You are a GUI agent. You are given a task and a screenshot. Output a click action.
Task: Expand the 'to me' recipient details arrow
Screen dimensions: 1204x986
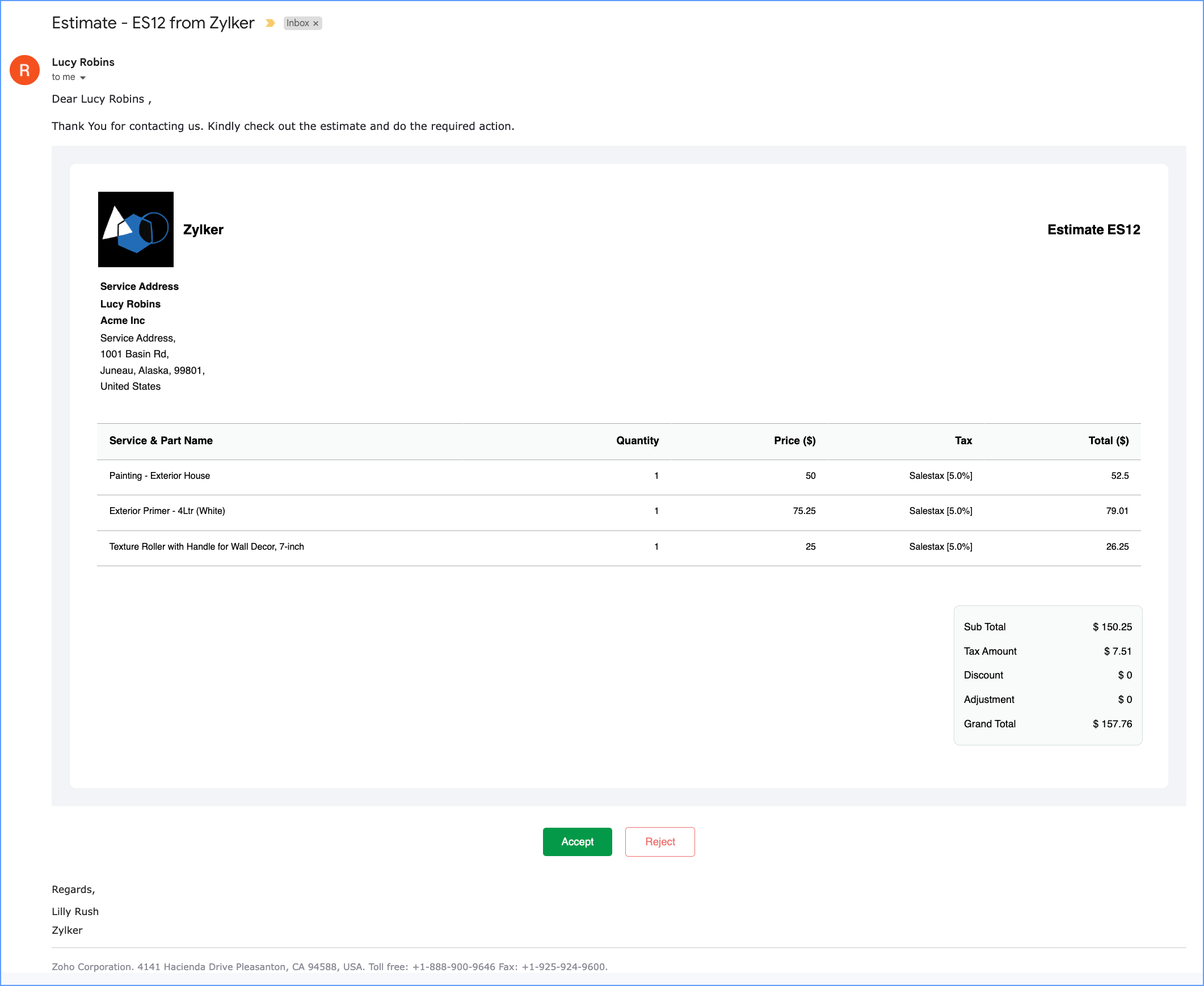(x=83, y=78)
